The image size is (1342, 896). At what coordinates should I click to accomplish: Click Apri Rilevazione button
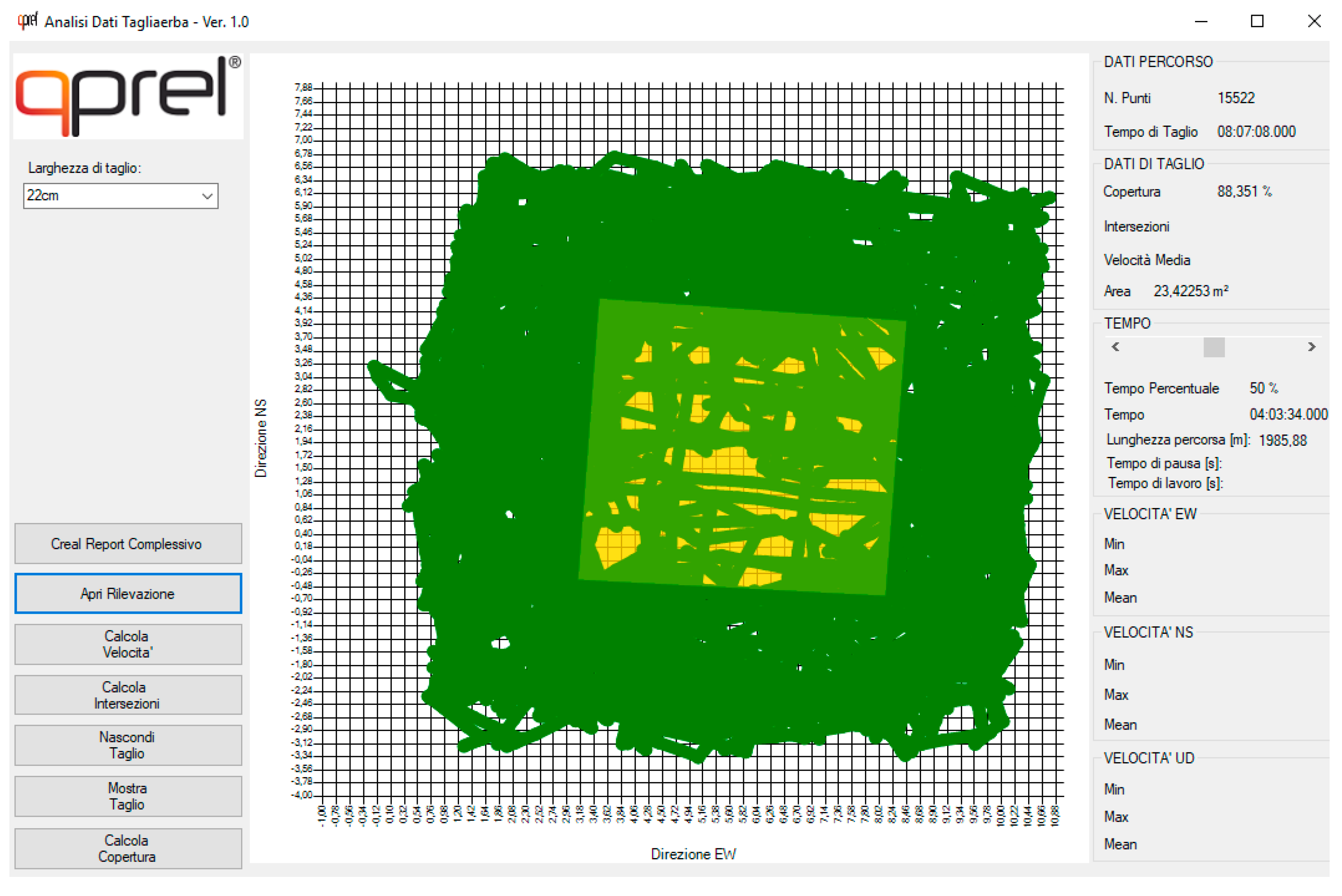point(128,594)
